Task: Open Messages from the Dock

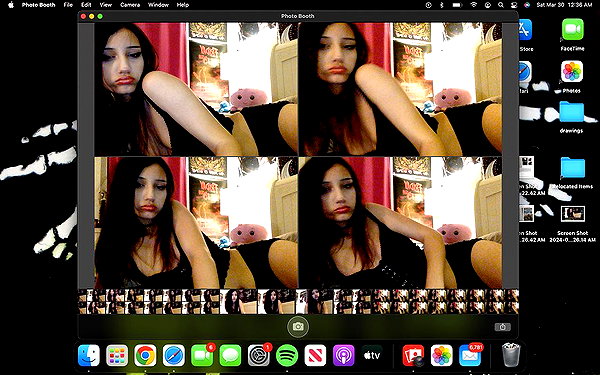Action: click(230, 355)
